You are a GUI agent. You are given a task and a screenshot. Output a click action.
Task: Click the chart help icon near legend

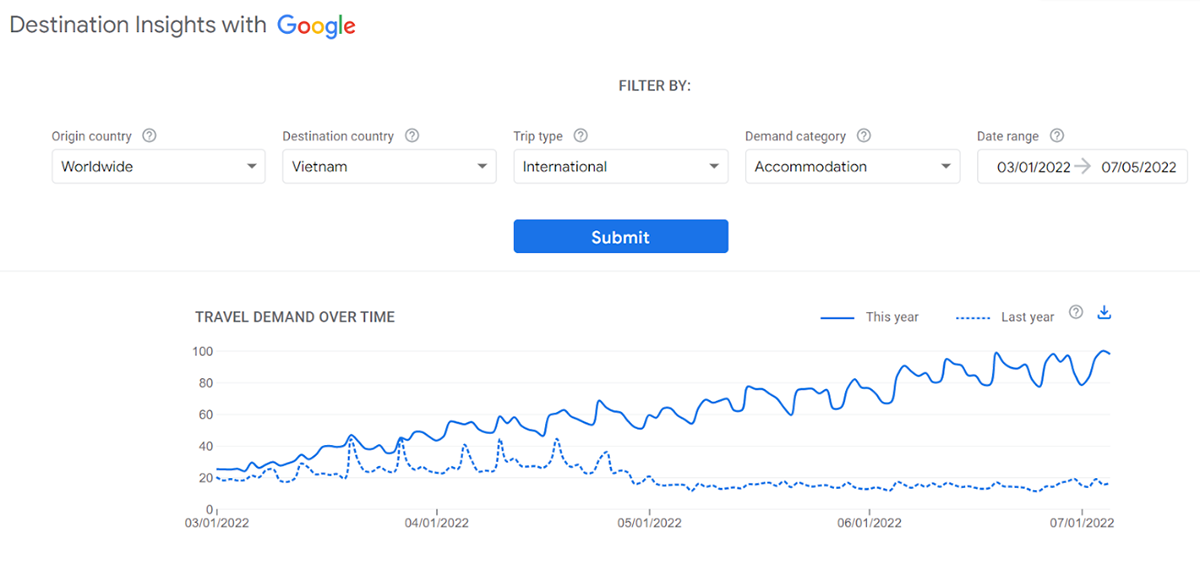pos(1076,312)
